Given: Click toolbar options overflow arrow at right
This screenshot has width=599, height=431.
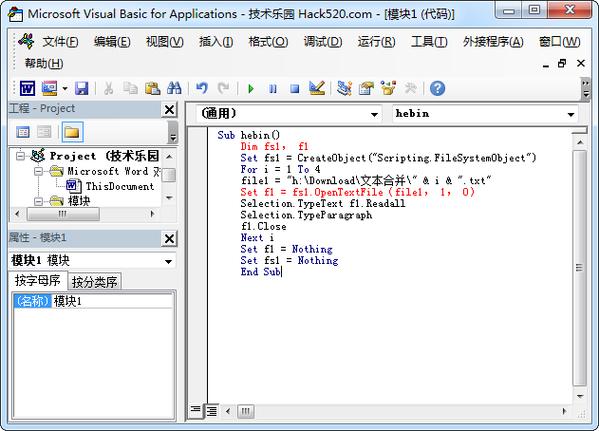Looking at the screenshot, I should click(x=585, y=89).
